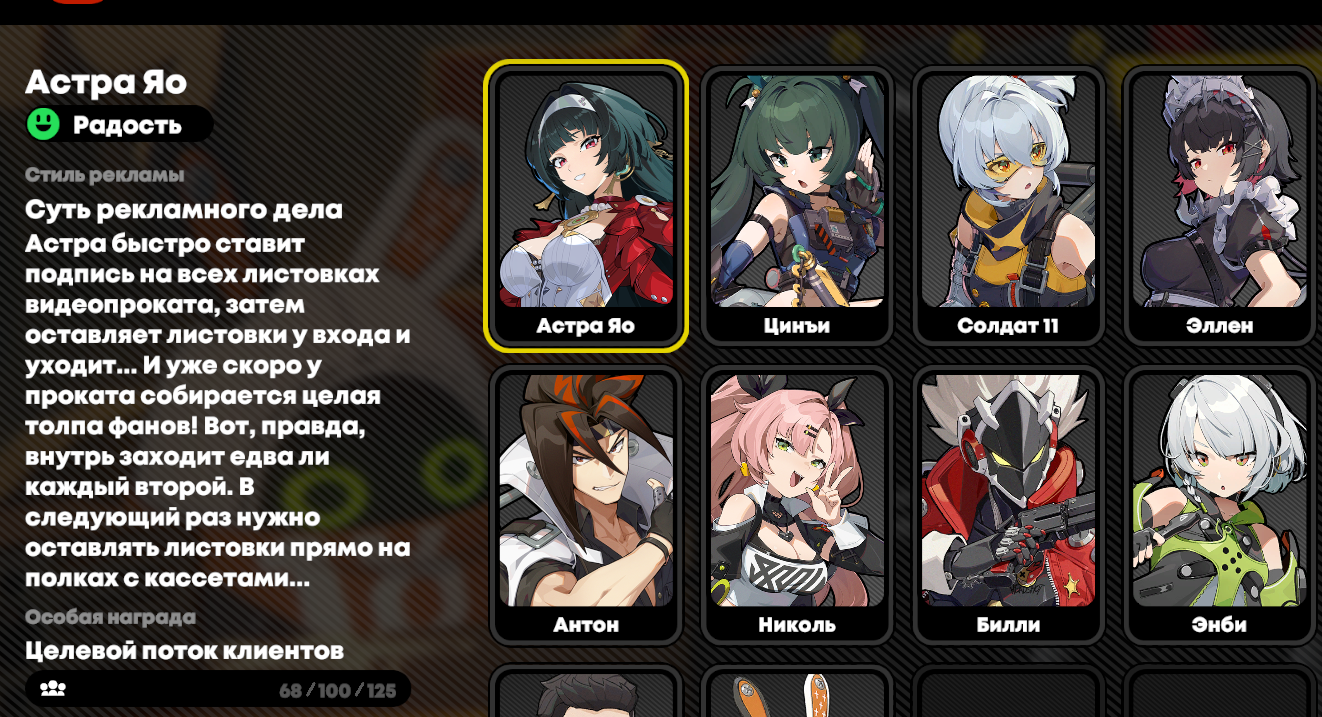The height and width of the screenshot is (717, 1322).
Task: Open the orange rabbit-ear character card
Action: (797, 691)
